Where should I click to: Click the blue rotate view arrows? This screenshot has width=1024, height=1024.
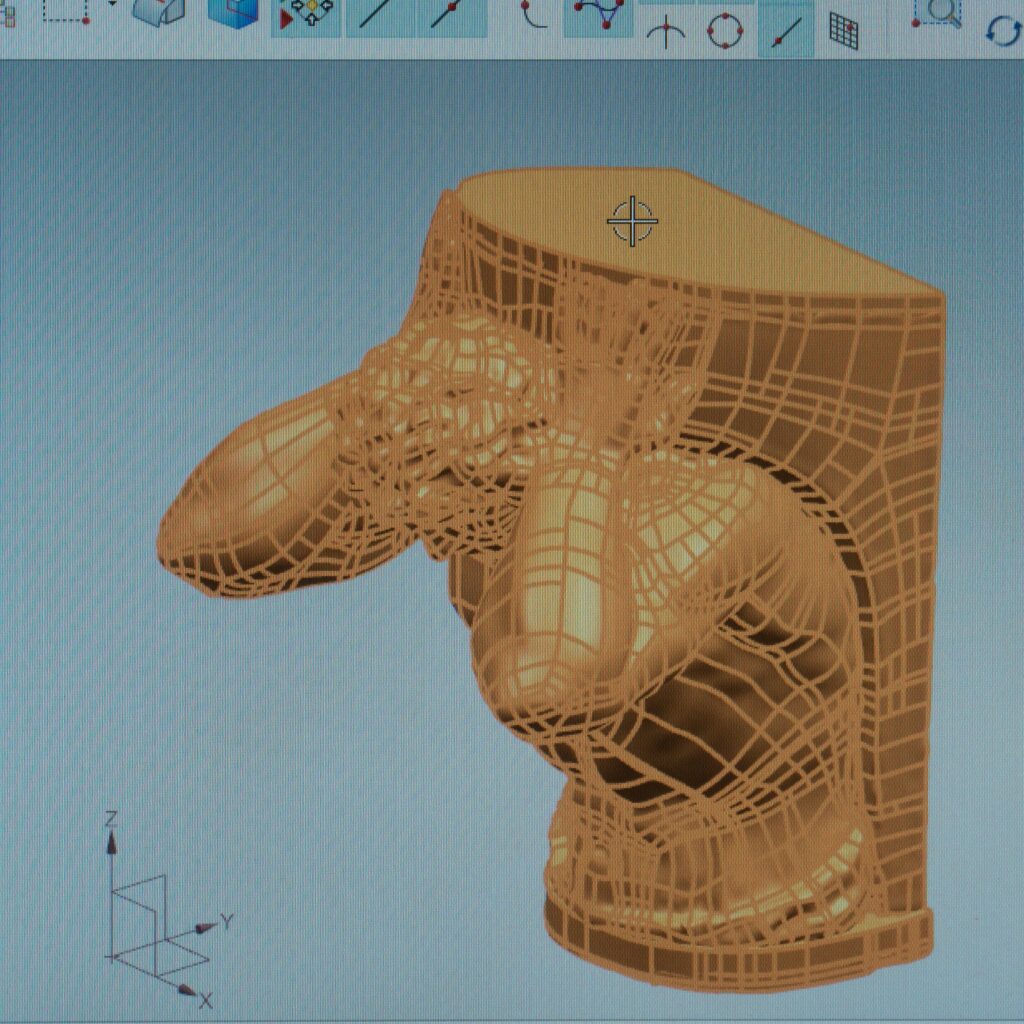[1003, 30]
